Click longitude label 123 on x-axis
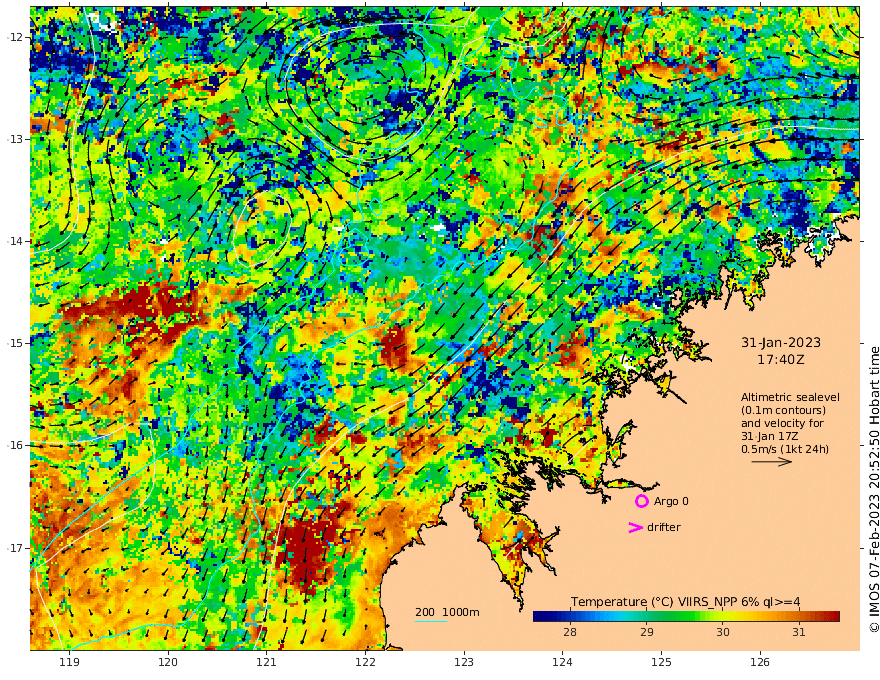880x680 pixels. coord(464,662)
